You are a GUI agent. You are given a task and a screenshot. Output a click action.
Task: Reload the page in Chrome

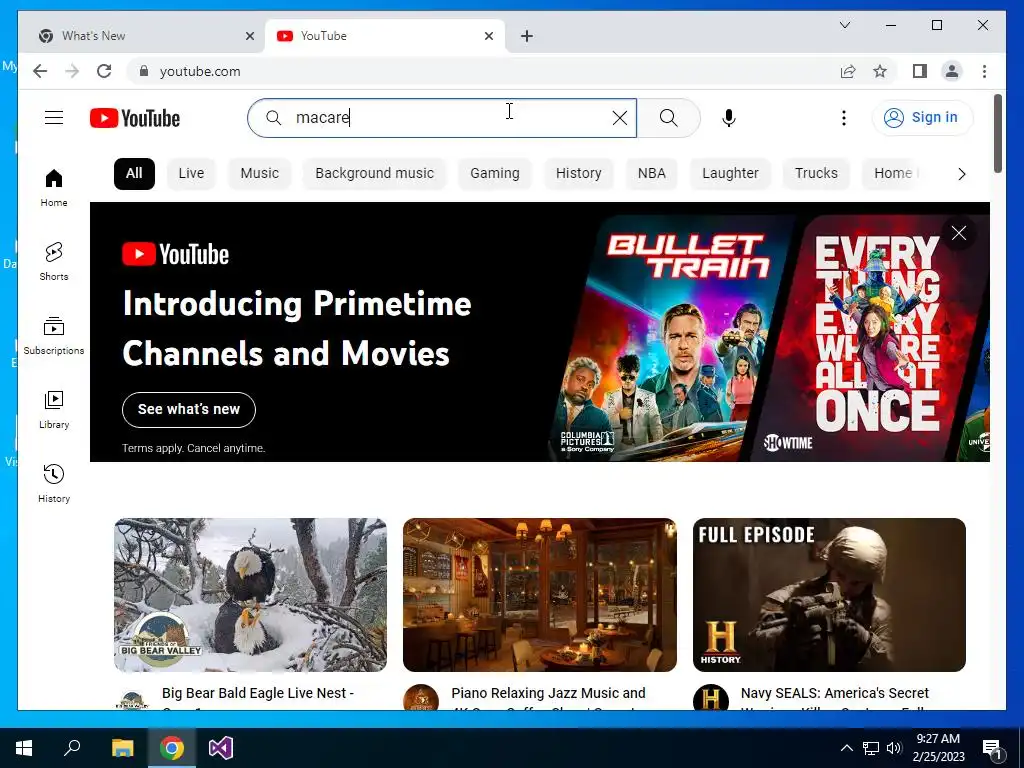104,71
